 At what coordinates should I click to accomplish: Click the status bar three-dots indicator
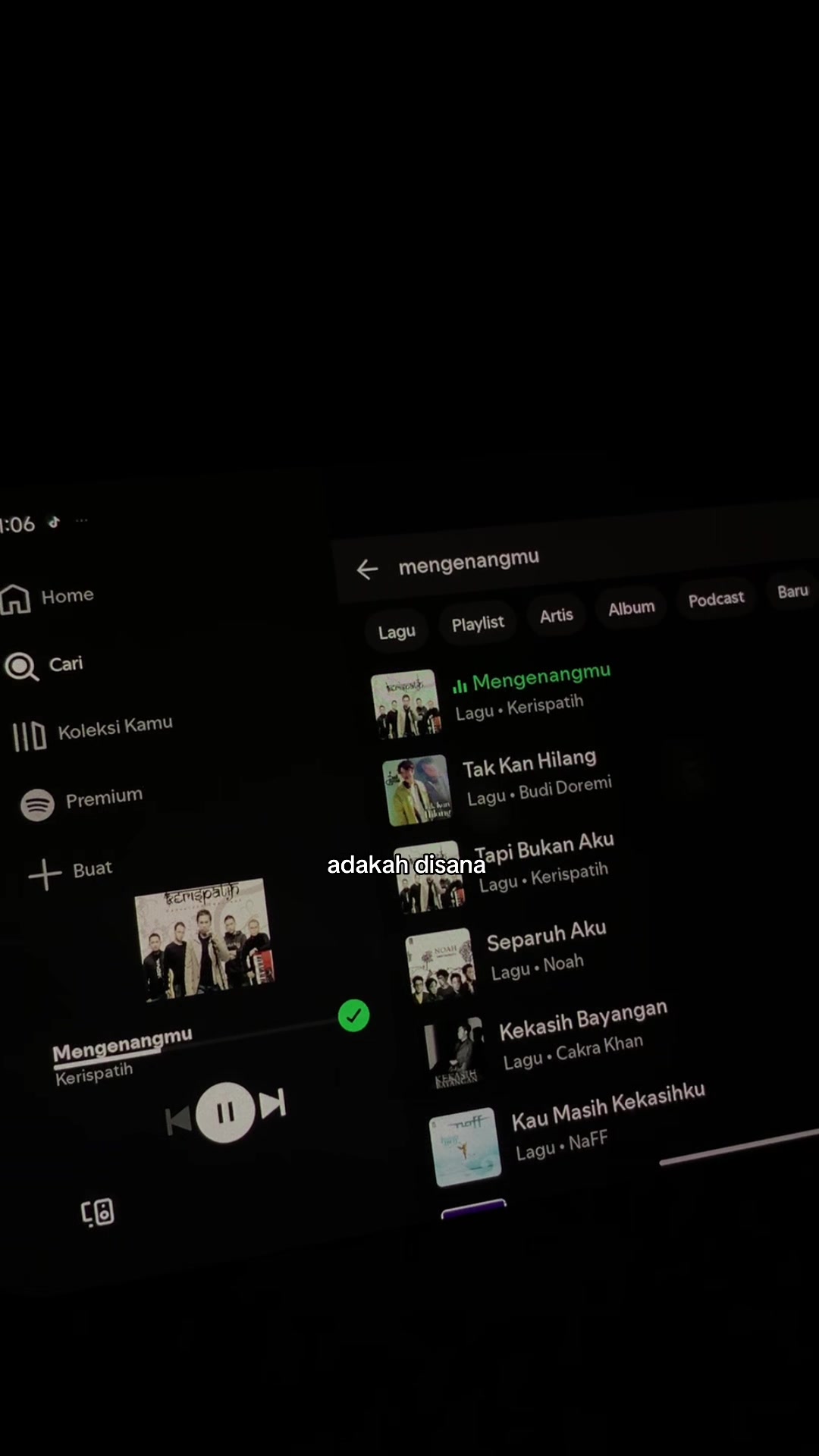(x=82, y=520)
